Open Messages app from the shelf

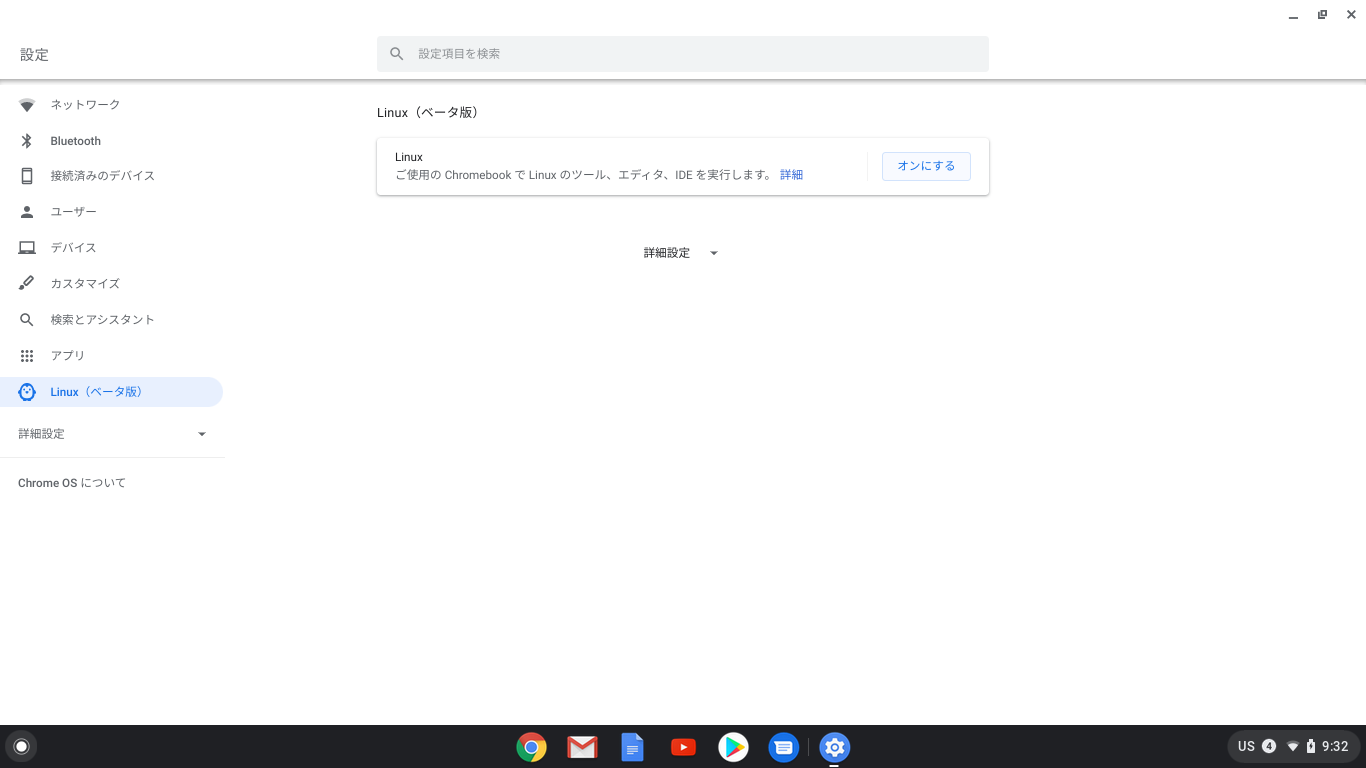[x=784, y=747]
